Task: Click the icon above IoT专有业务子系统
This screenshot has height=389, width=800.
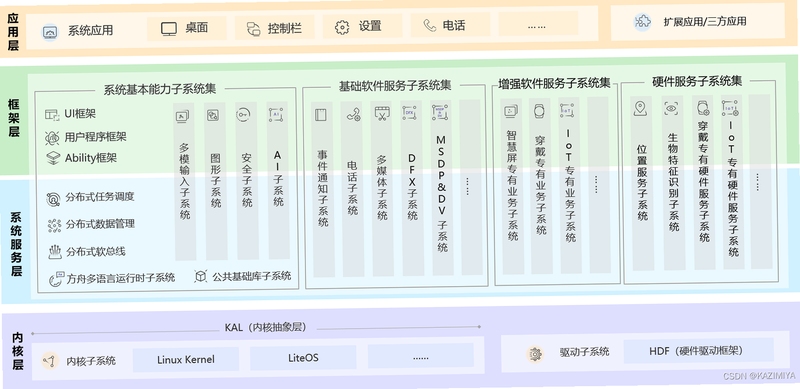Action: 566,110
